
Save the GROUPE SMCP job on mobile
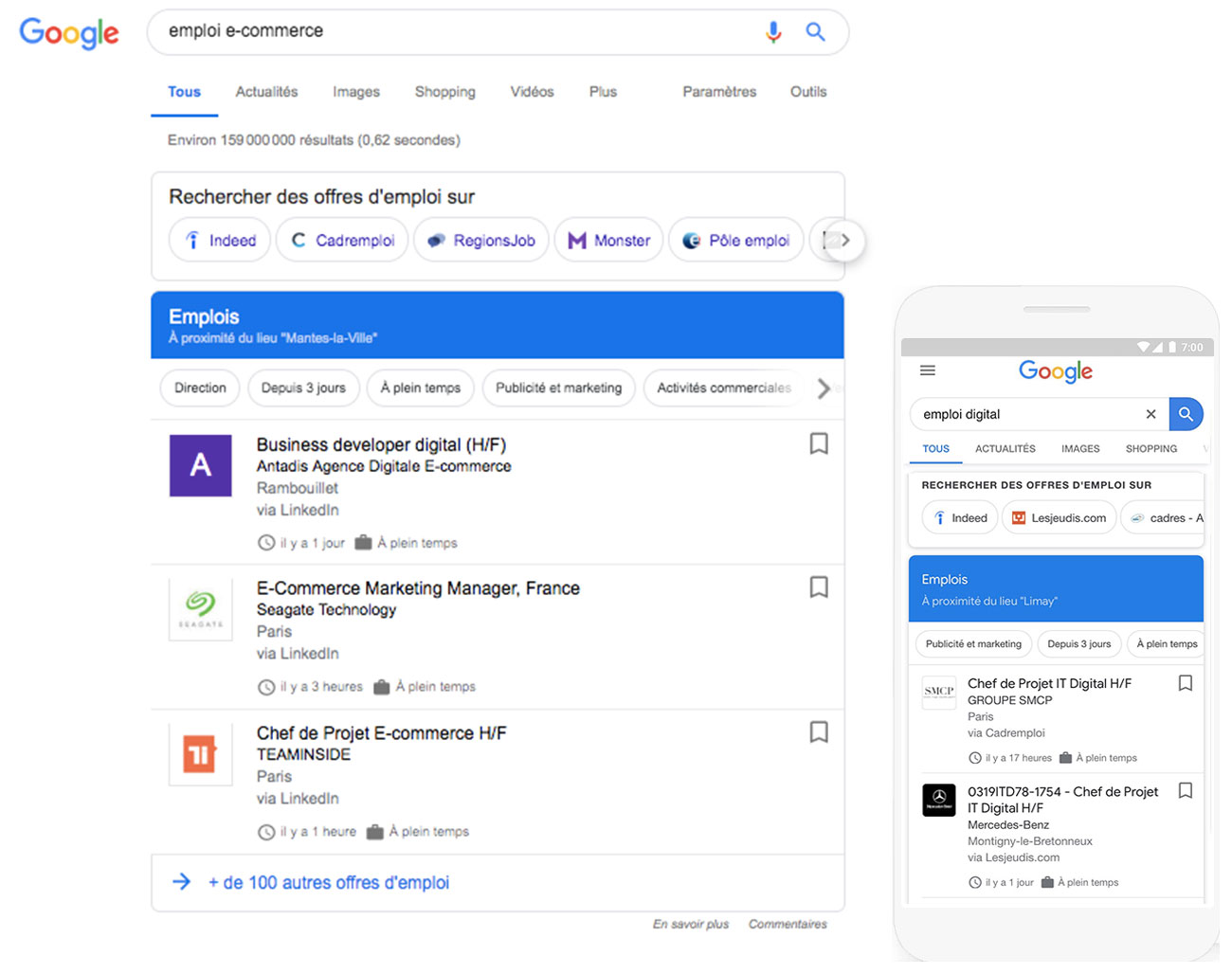point(1185,683)
